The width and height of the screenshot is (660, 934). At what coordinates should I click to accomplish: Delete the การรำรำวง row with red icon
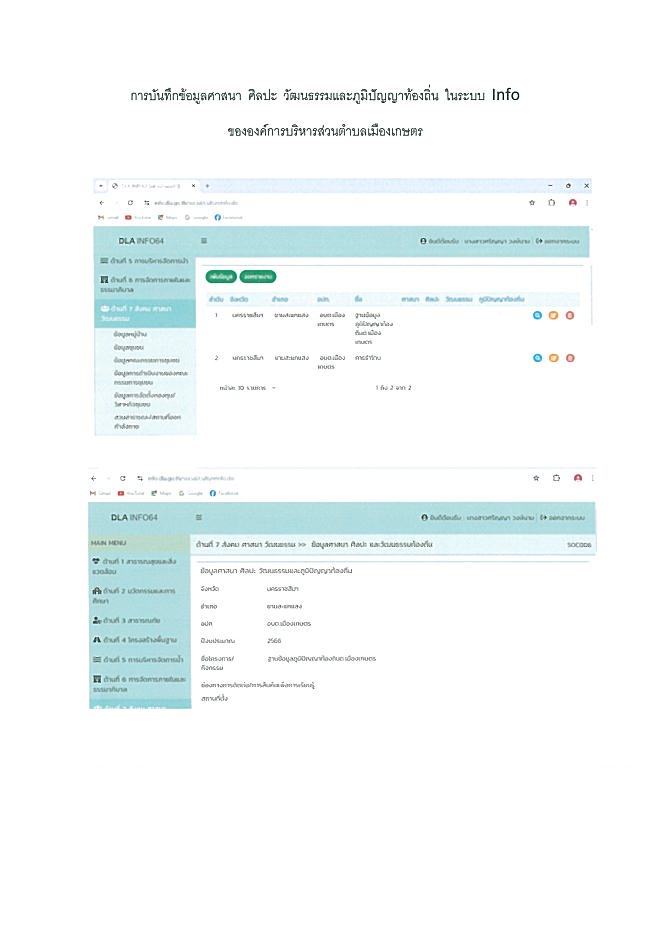point(569,357)
